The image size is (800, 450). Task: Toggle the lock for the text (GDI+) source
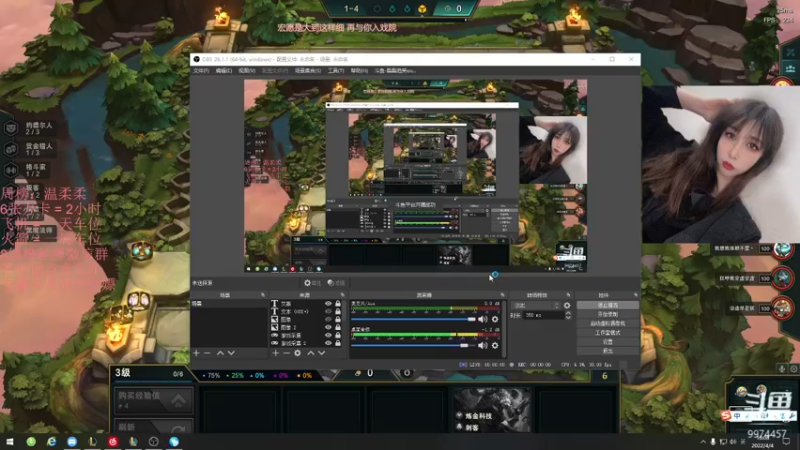[338, 311]
